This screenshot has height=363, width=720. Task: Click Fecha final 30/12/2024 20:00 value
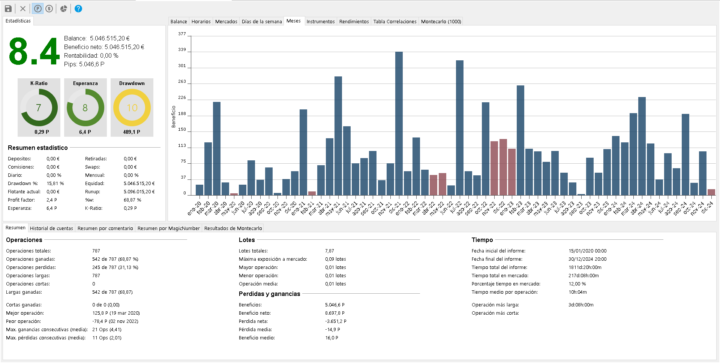[587, 259]
